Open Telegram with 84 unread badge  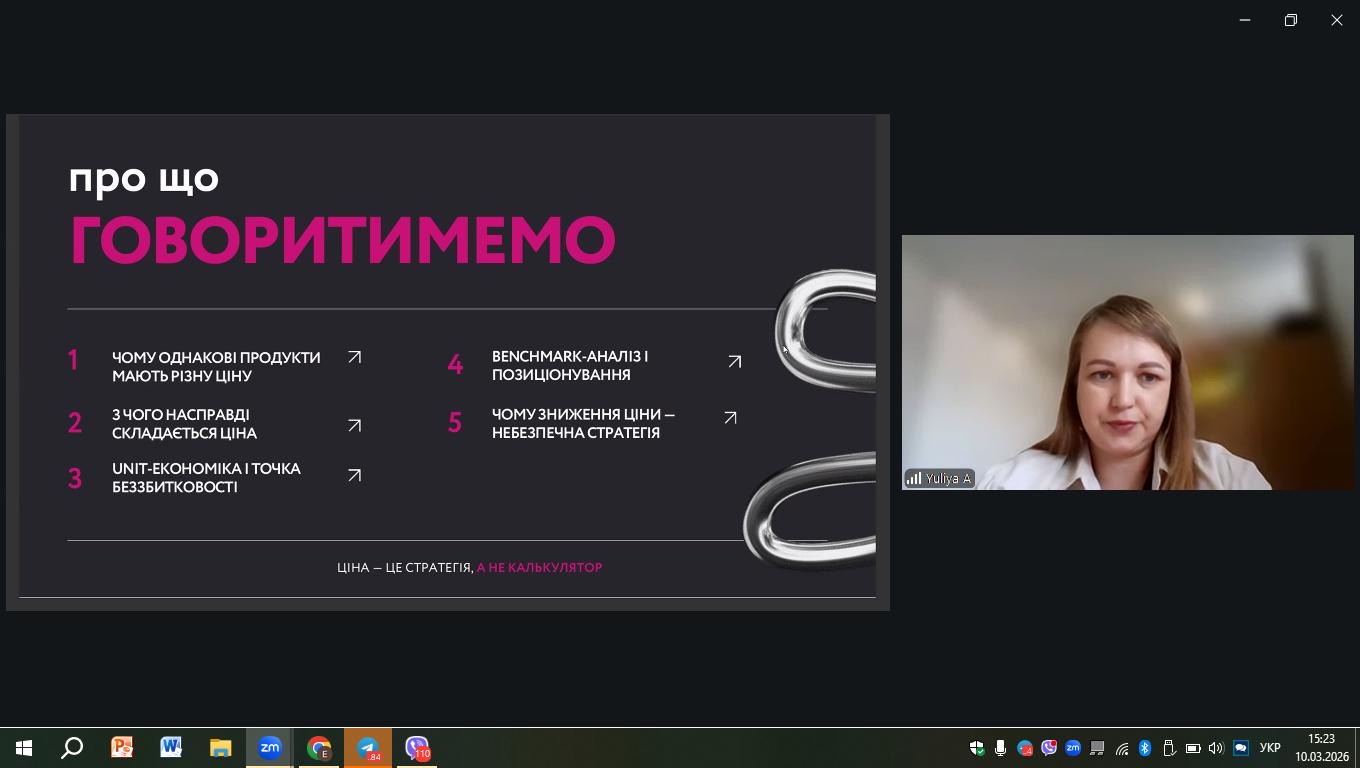[368, 748]
